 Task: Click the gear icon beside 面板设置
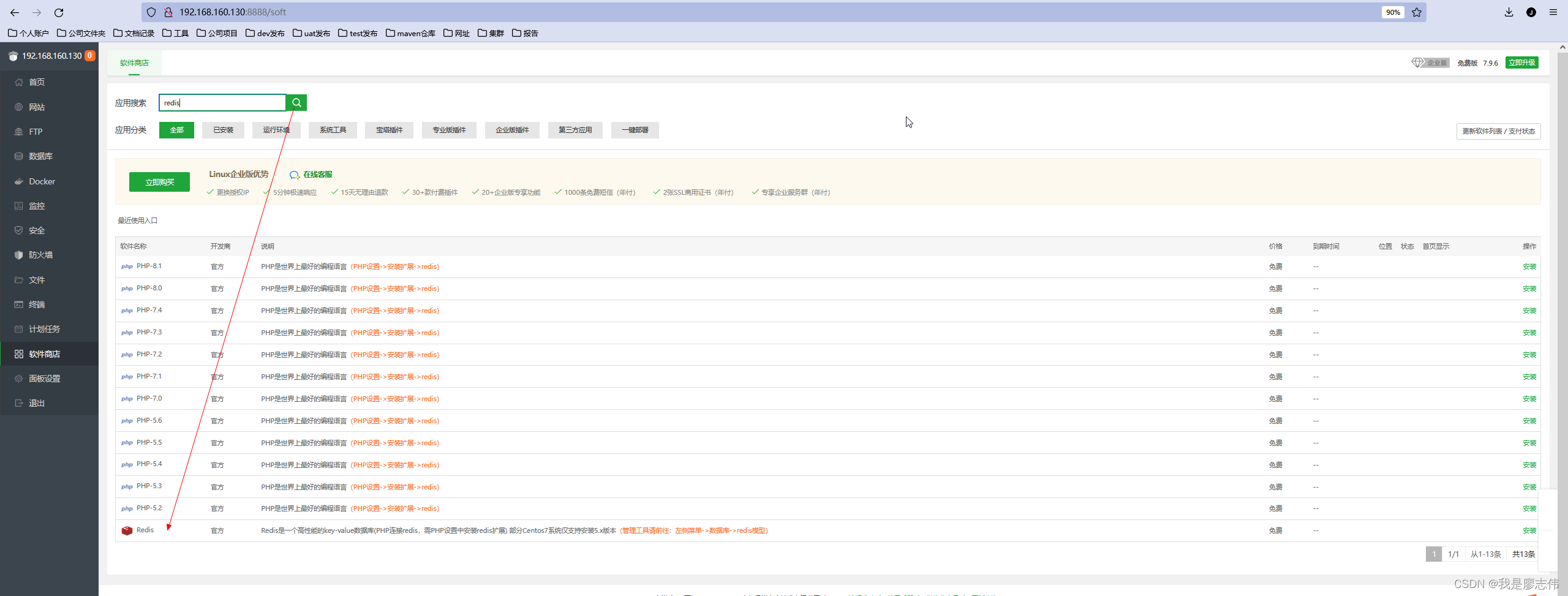[19, 379]
